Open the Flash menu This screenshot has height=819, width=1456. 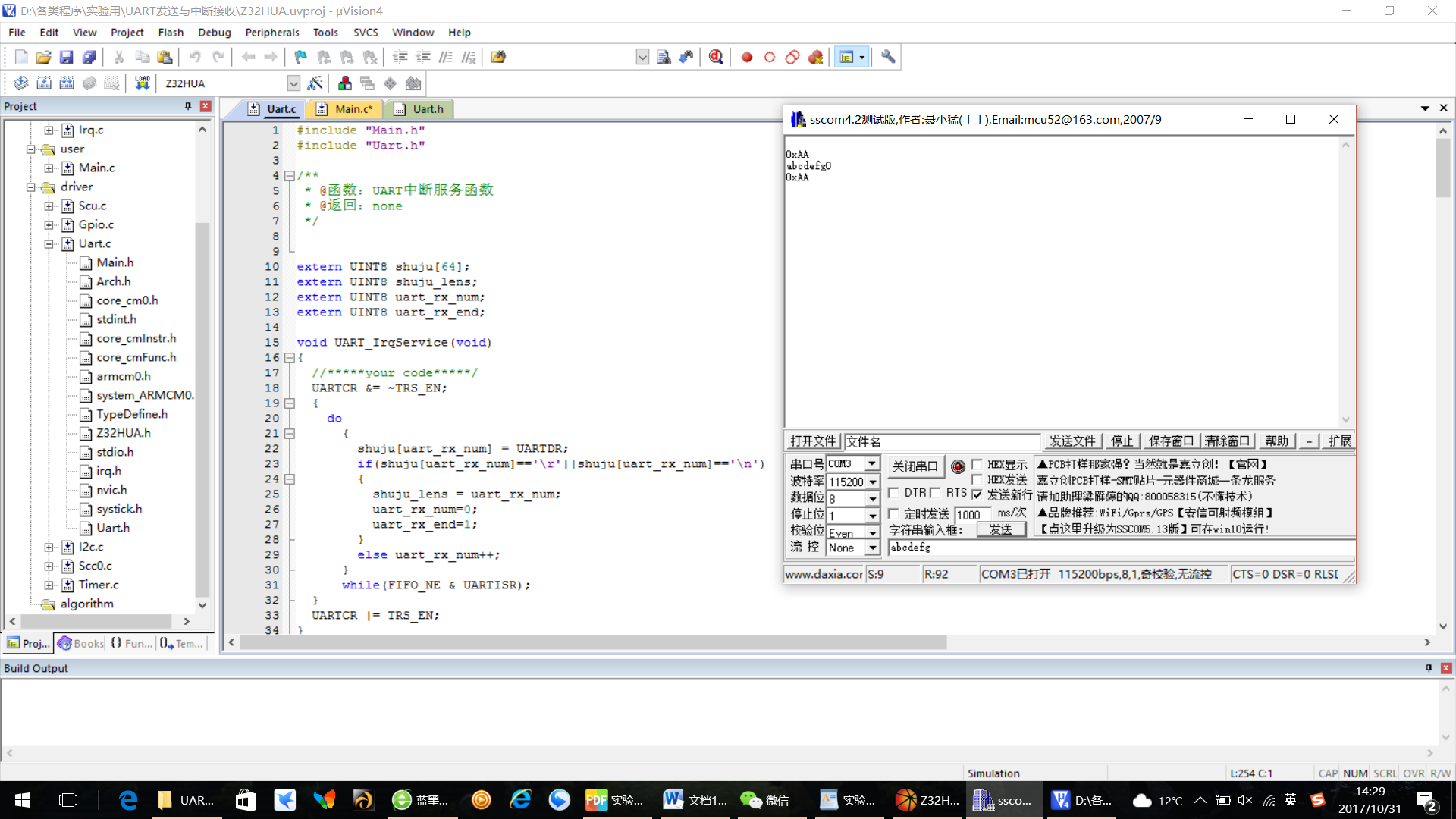pyautogui.click(x=171, y=33)
